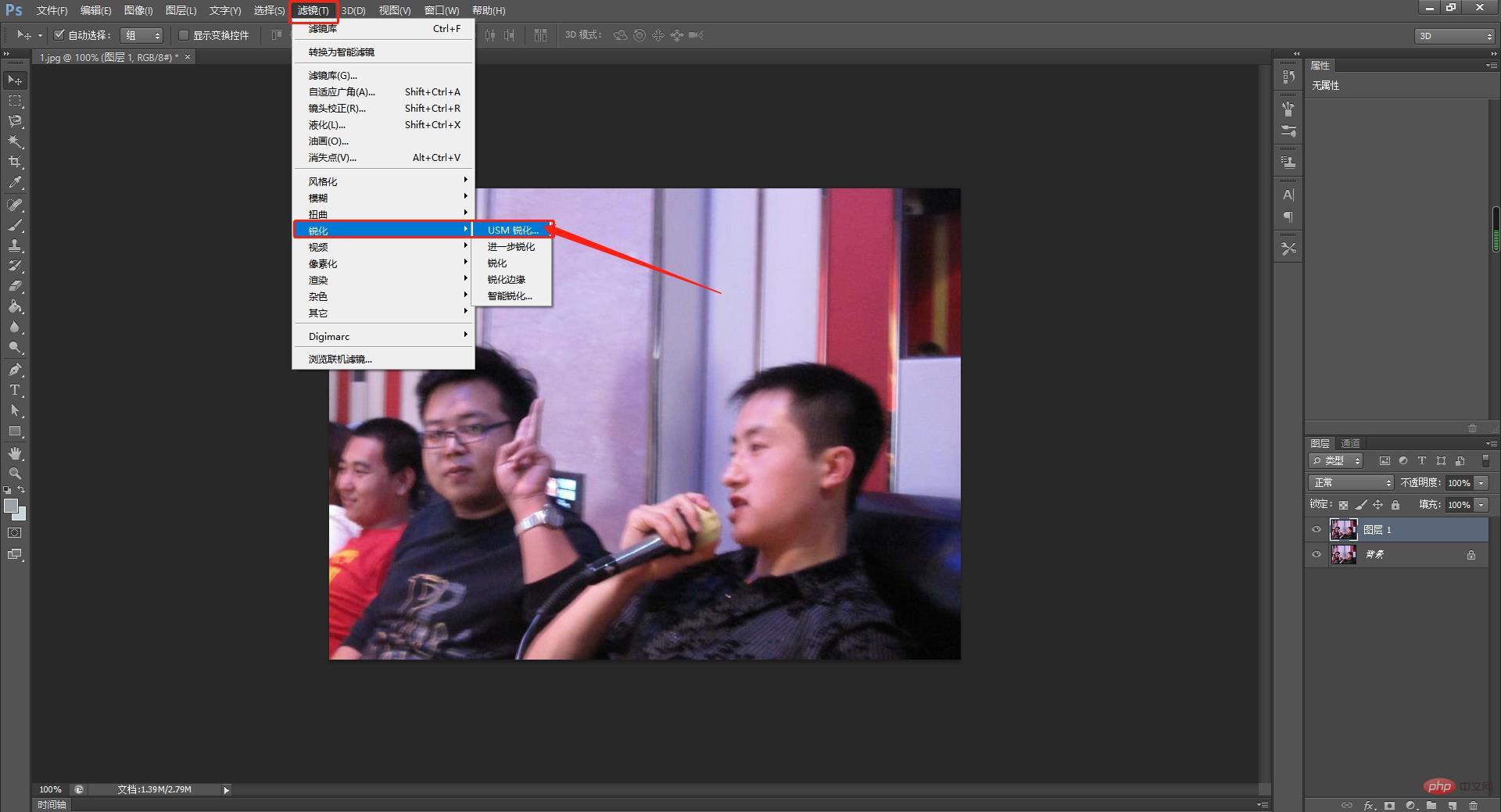Toggle lock transparent pixels

click(x=1343, y=505)
